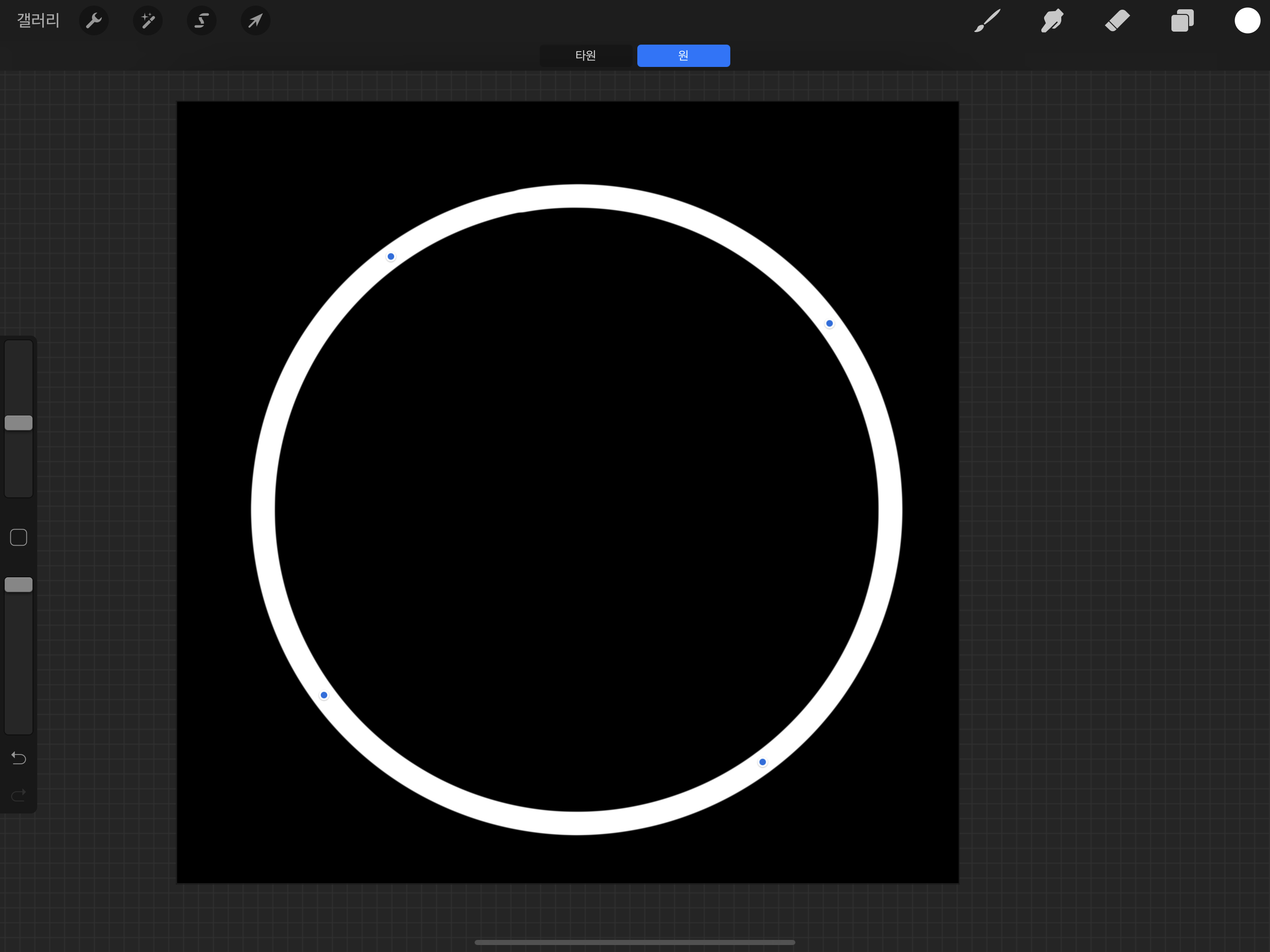Switch shape to Ellipse (타원)
The image size is (1270, 952).
pos(586,56)
